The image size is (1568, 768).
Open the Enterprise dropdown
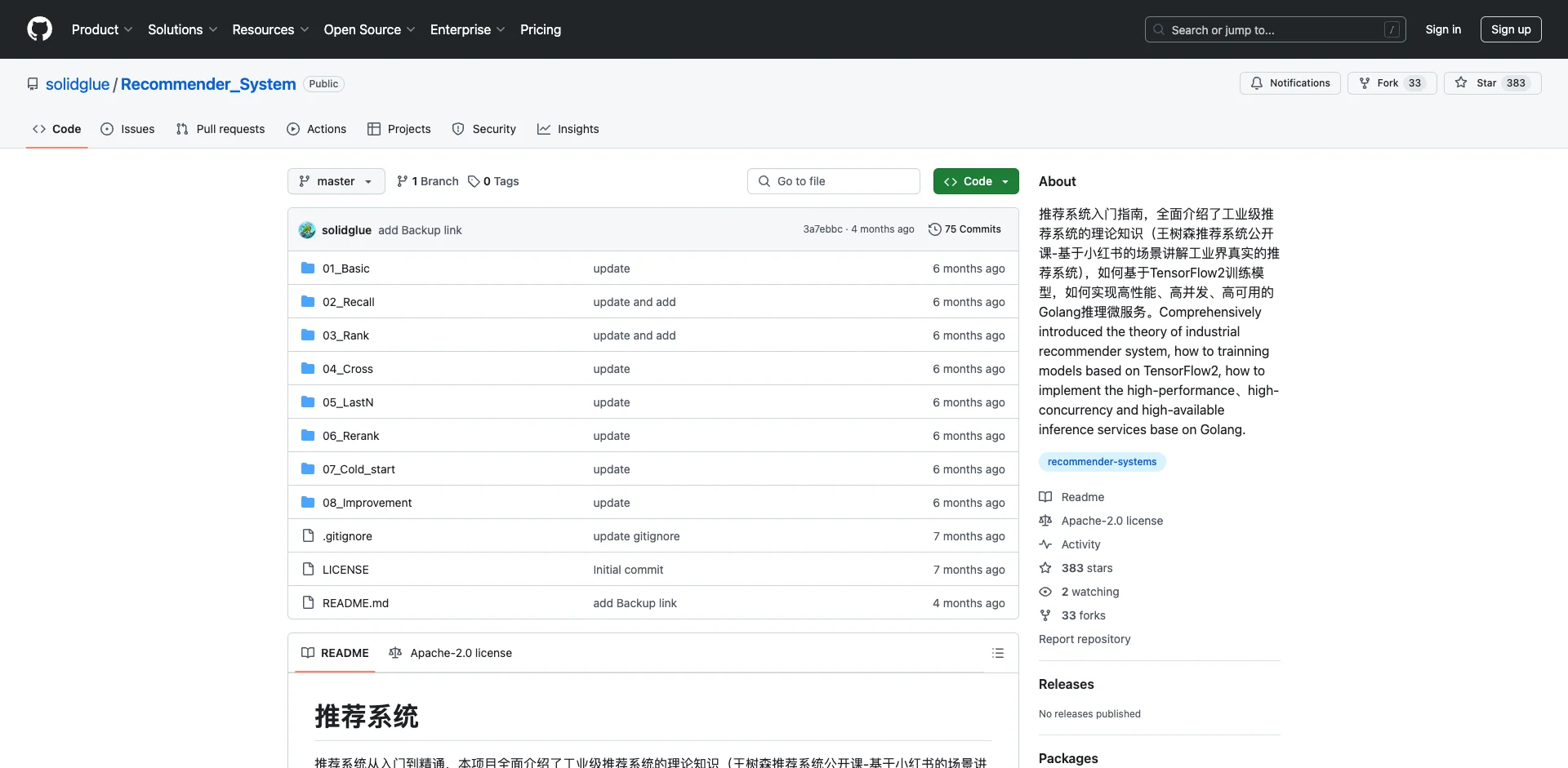coord(468,29)
